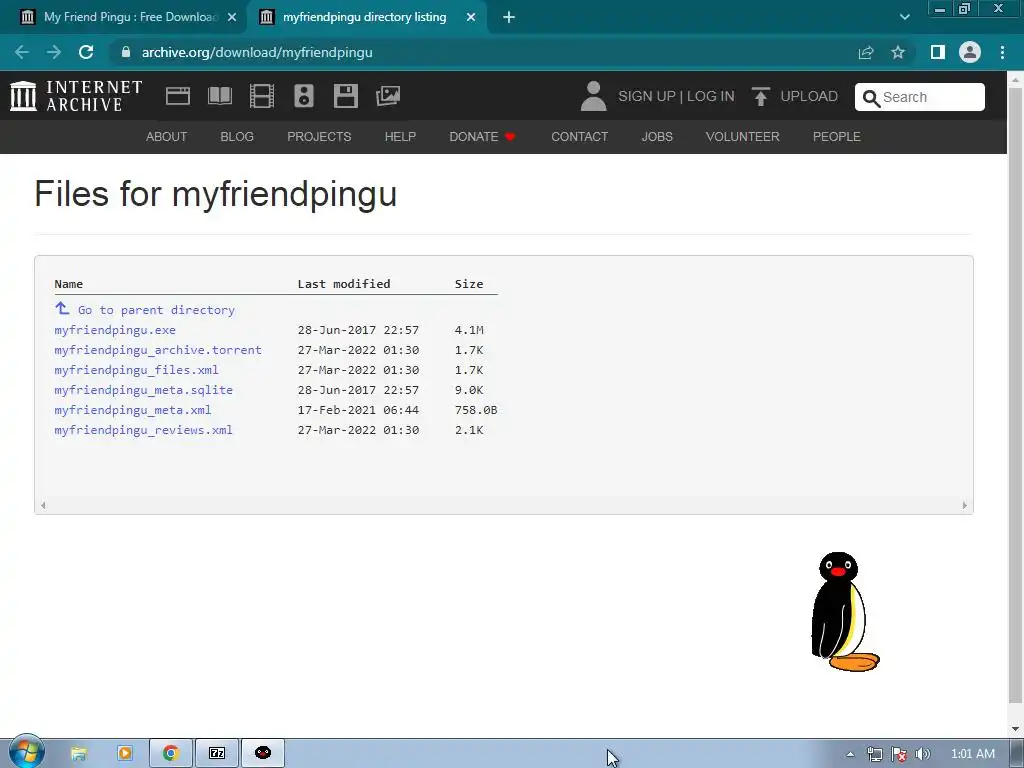1024x768 pixels.
Task: Open Windows Explorer from the taskbar
Action: tap(78, 753)
